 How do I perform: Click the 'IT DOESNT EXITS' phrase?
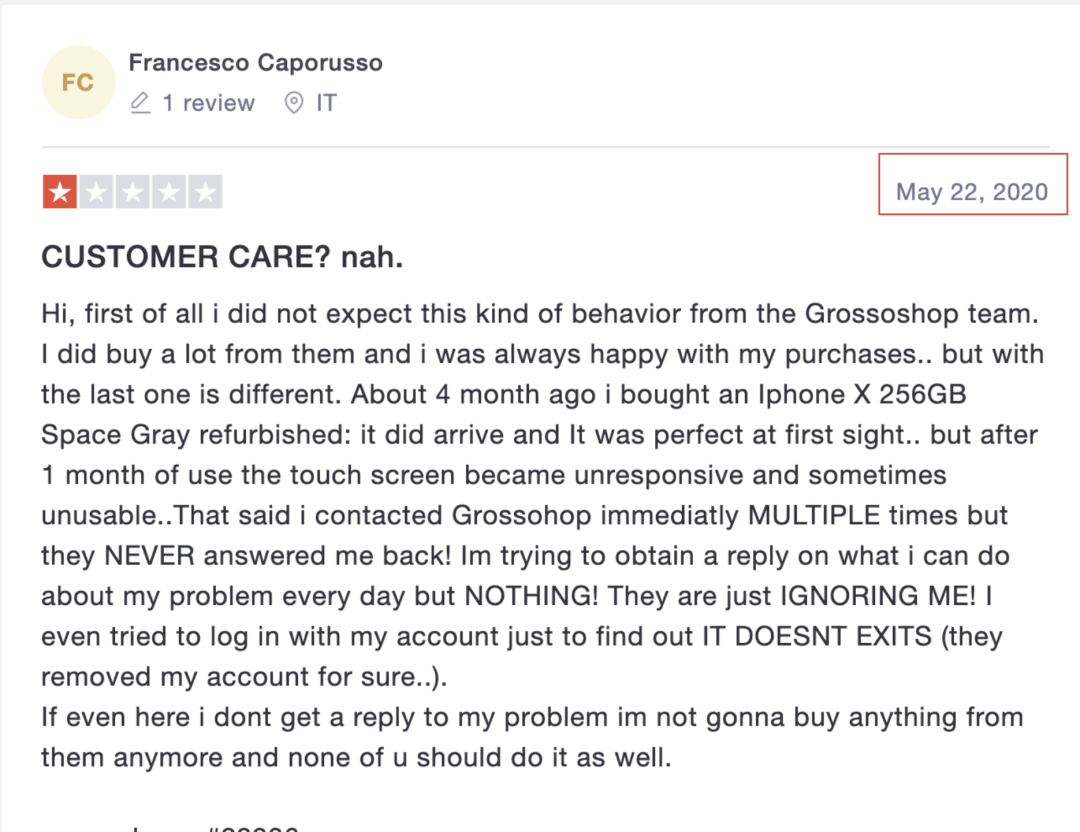click(x=817, y=636)
